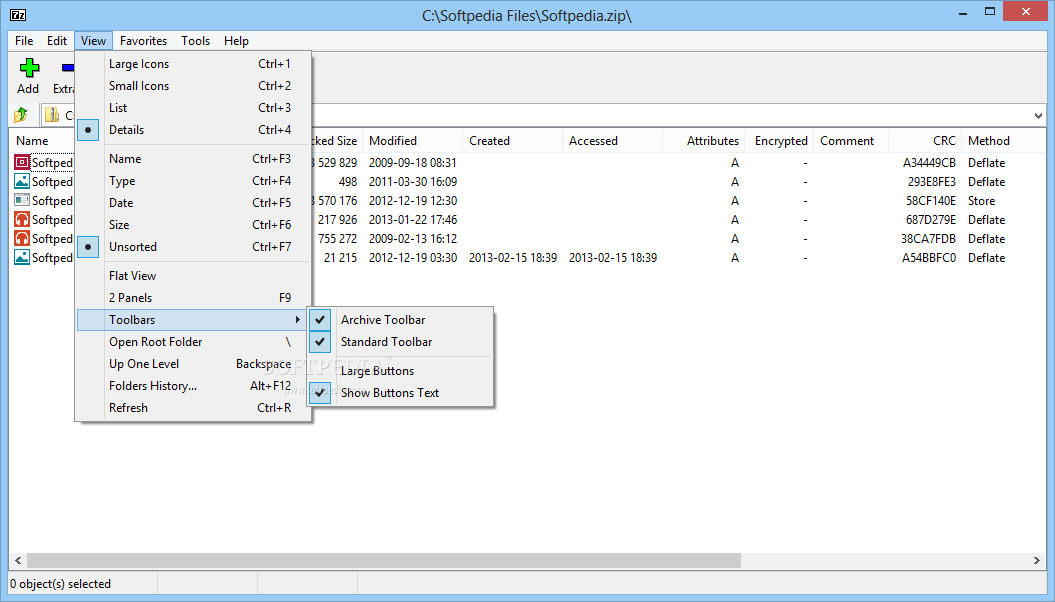1055x602 pixels.
Task: Select the Softped image file created 2013-02-15
Action: coord(44,258)
